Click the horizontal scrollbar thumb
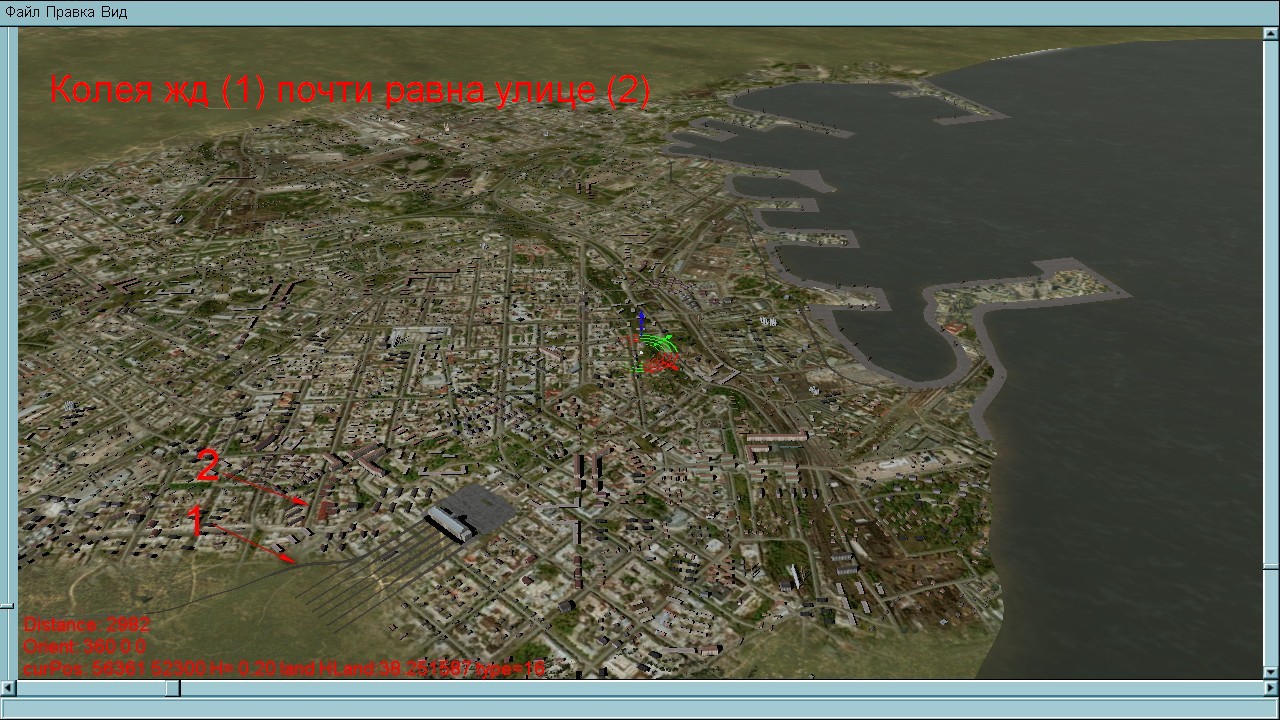Viewport: 1280px width, 720px height. pyautogui.click(x=173, y=688)
